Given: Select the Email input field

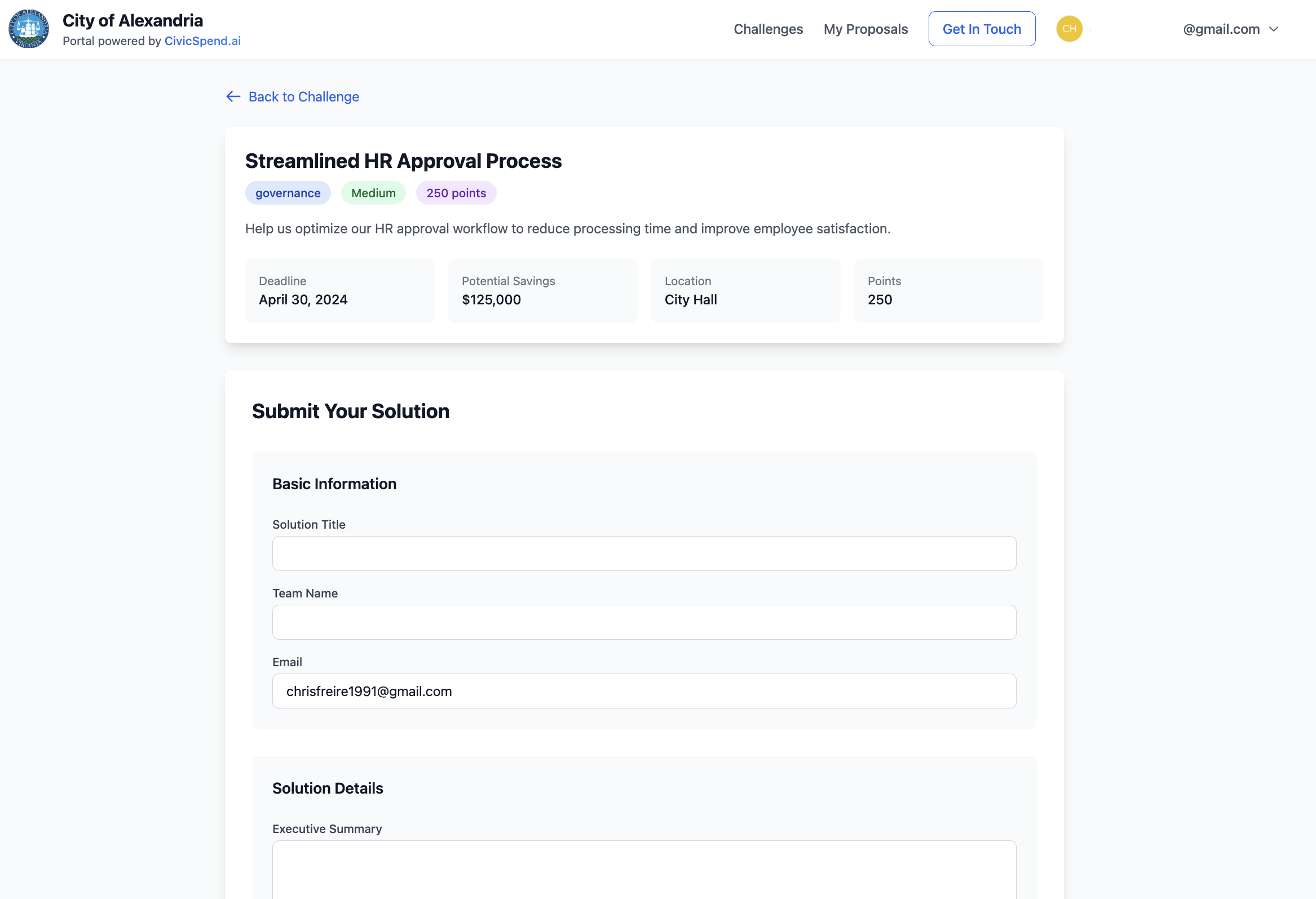Looking at the screenshot, I should pos(644,690).
